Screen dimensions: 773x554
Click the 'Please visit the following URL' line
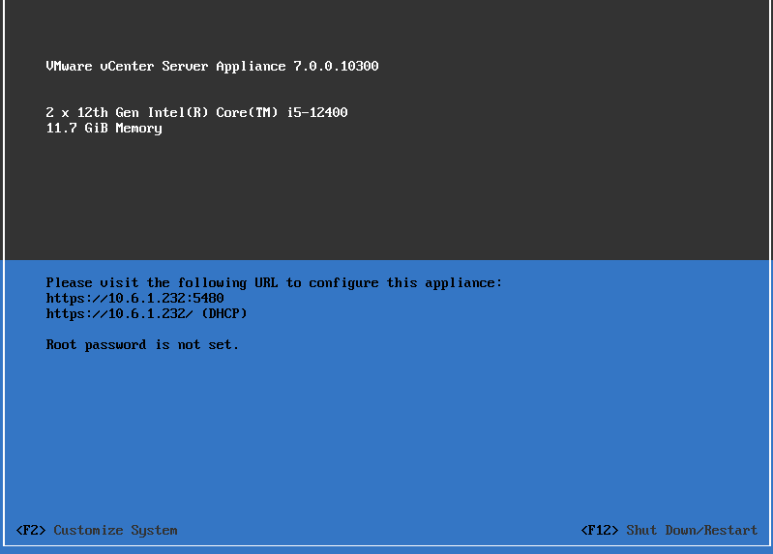click(x=274, y=283)
